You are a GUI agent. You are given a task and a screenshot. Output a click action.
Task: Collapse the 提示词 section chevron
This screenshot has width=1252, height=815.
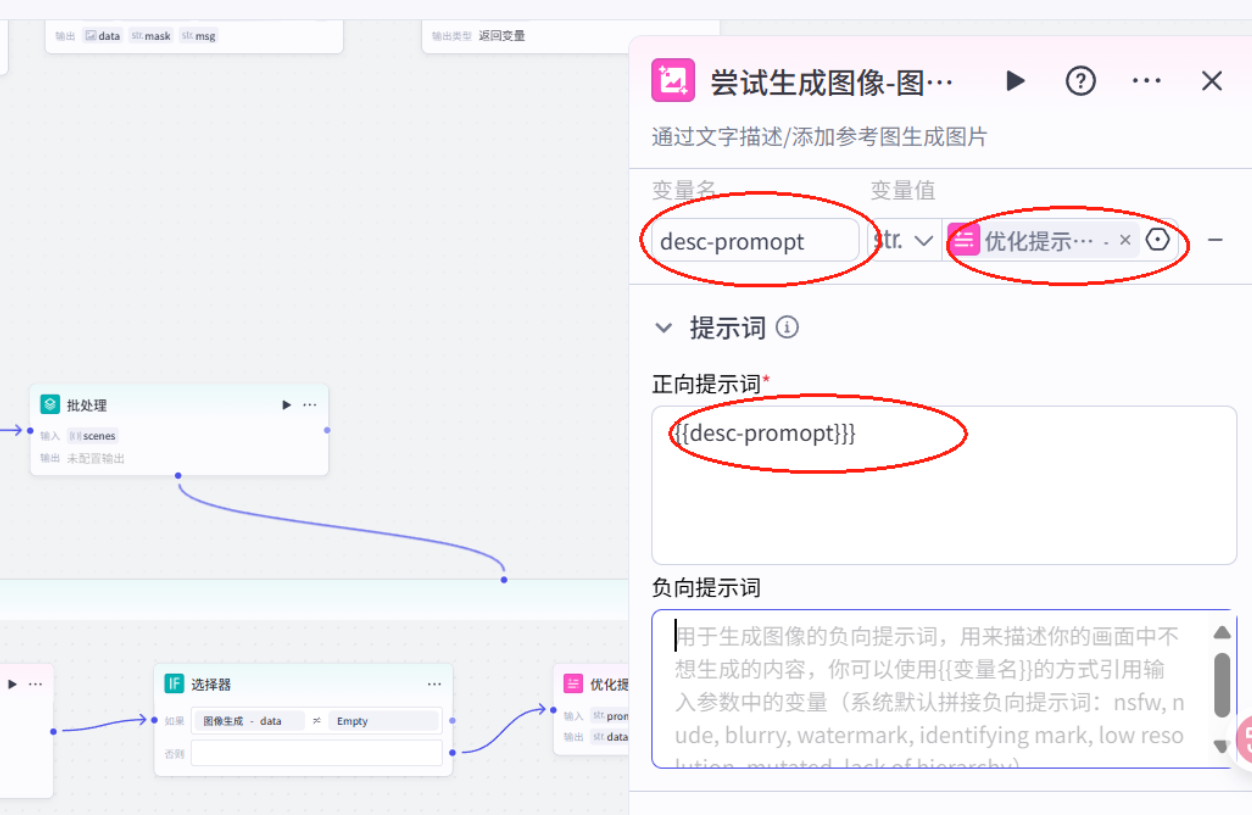click(x=663, y=327)
